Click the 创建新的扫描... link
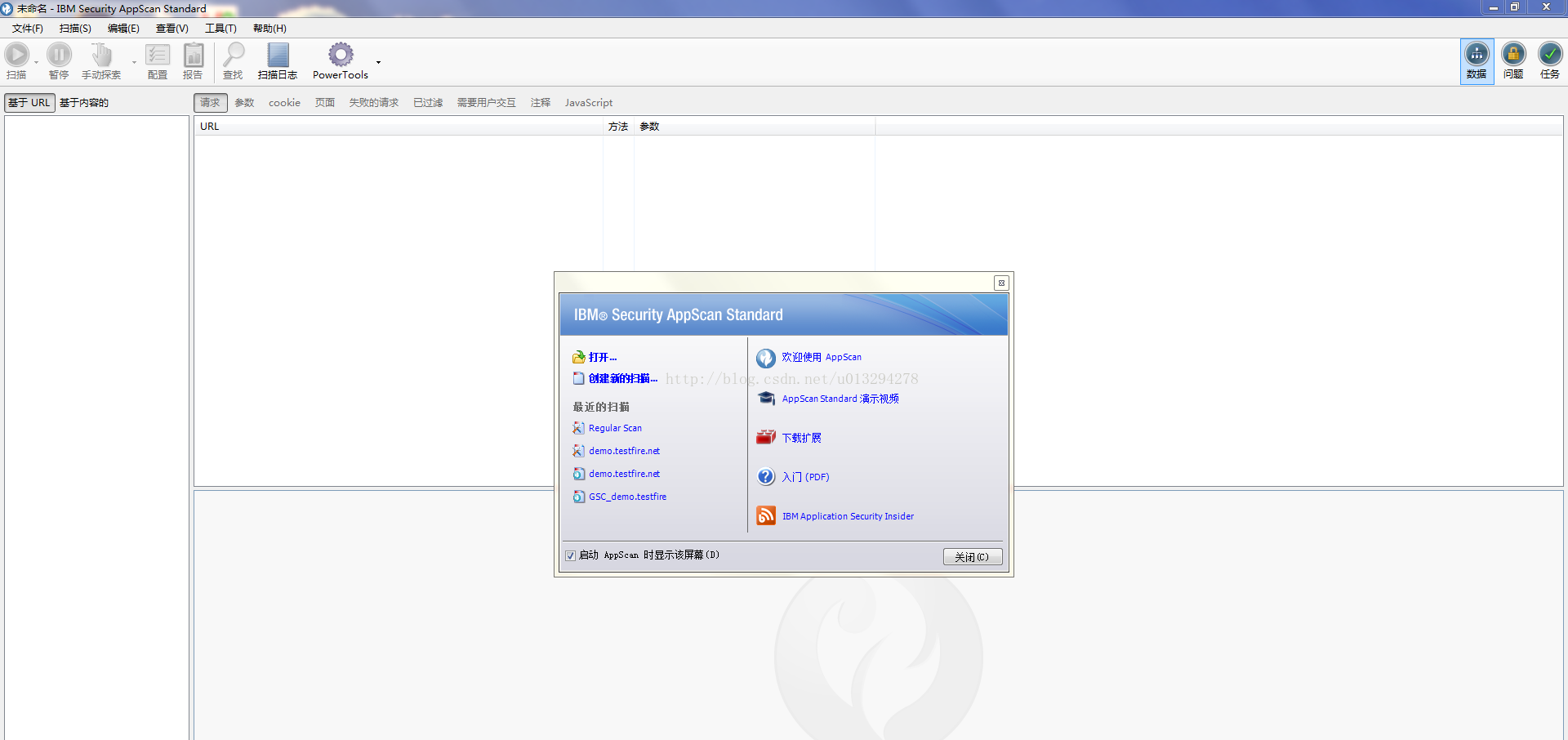This screenshot has height=740, width=1568. point(623,379)
